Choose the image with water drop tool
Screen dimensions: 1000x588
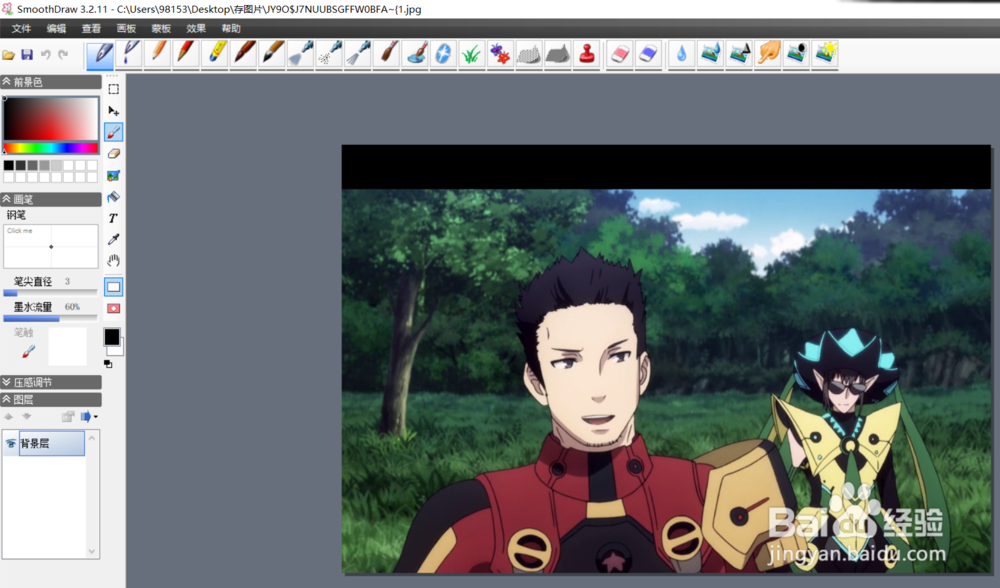click(x=710, y=54)
